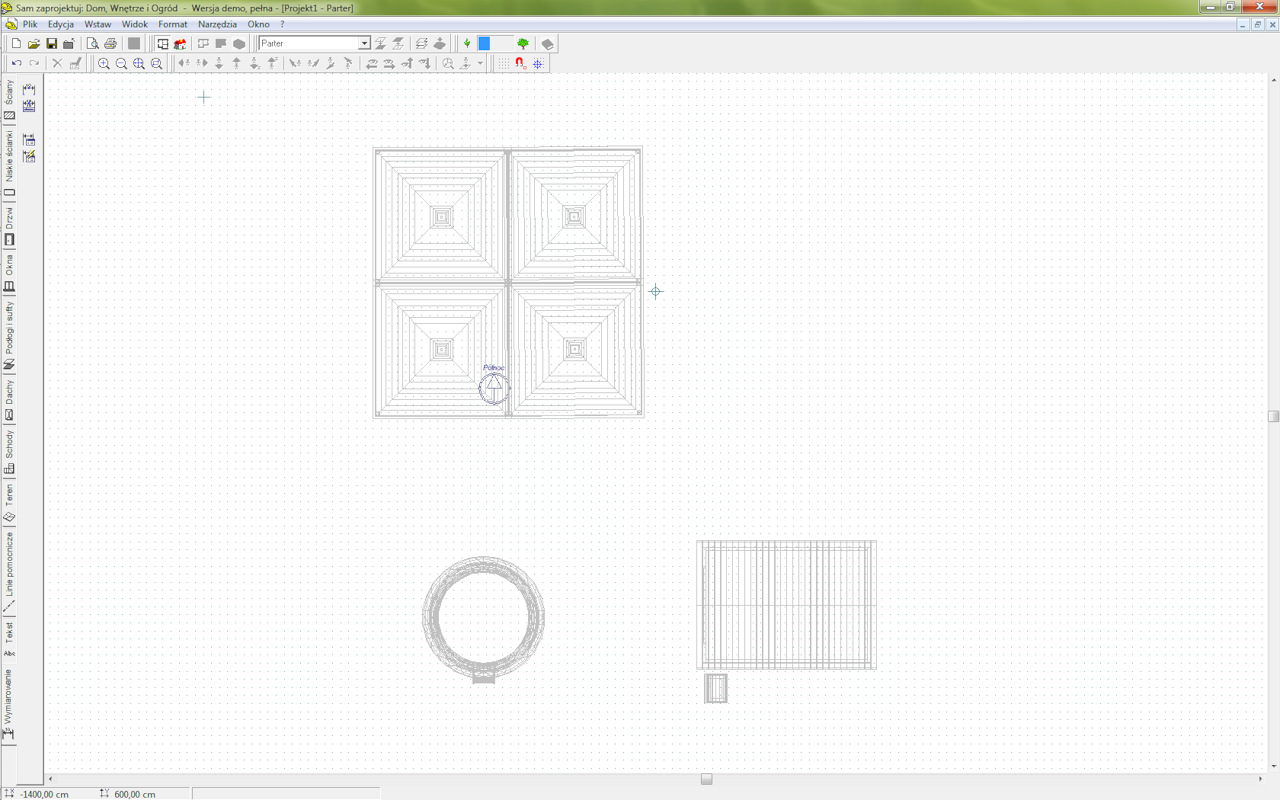The image size is (1280, 800).
Task: Open a project with the folder icon
Action: point(34,44)
